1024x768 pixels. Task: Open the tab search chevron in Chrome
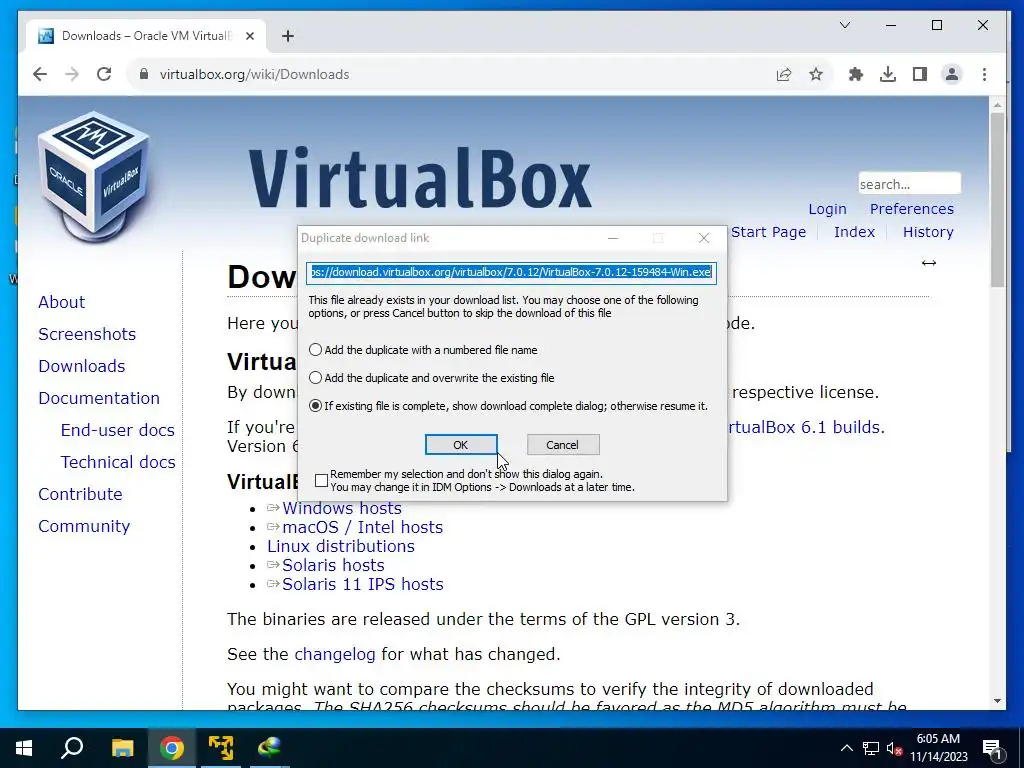point(844,25)
